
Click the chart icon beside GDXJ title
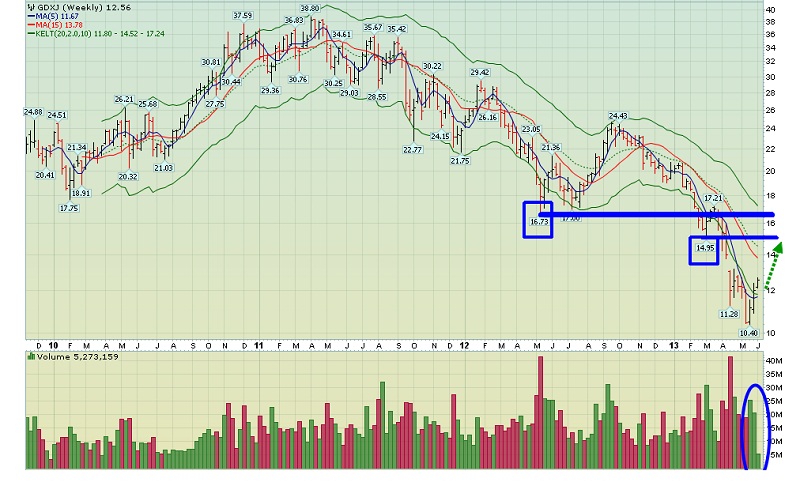(x=31, y=7)
